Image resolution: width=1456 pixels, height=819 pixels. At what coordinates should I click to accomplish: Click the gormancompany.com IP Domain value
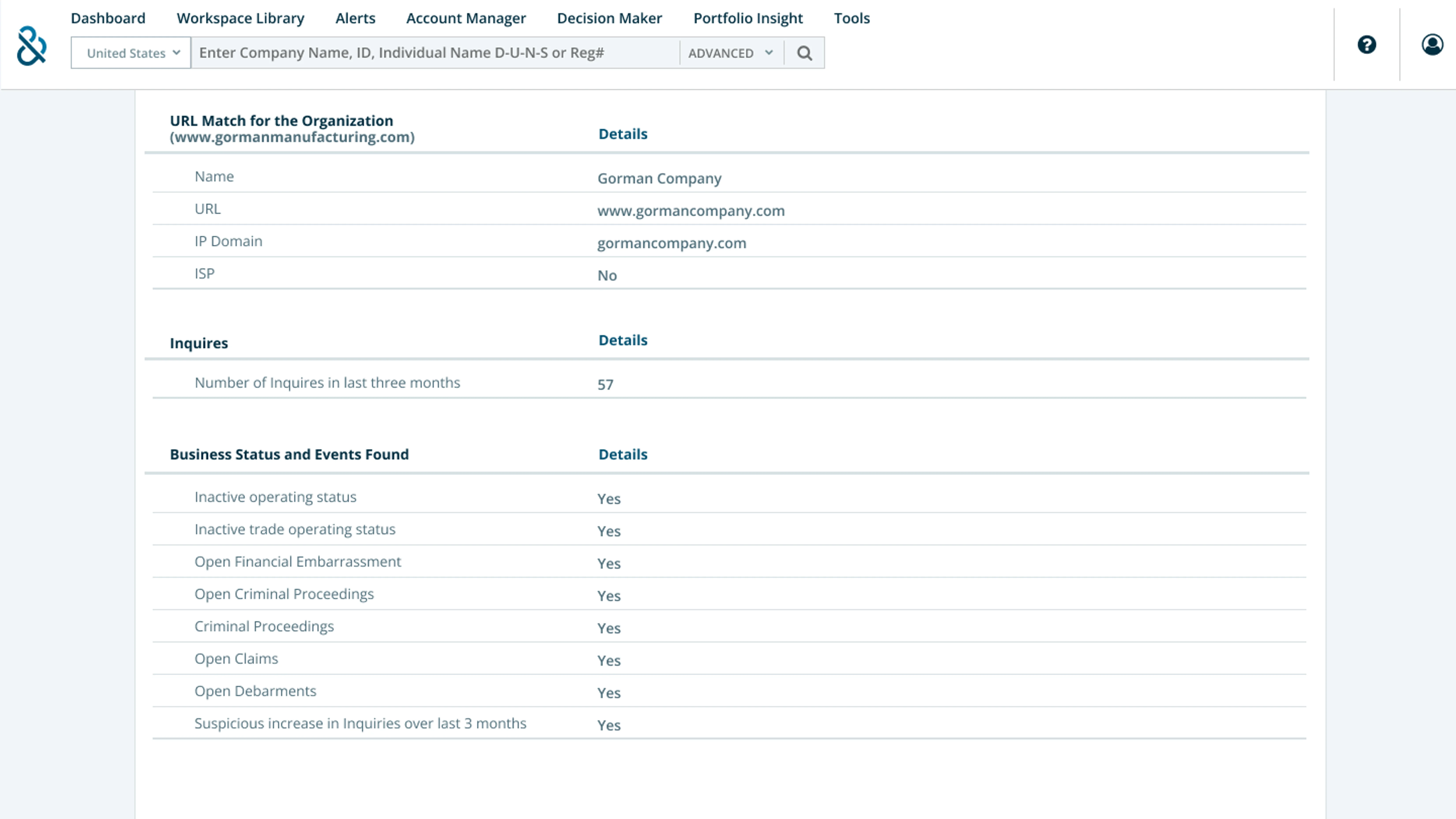tap(671, 243)
